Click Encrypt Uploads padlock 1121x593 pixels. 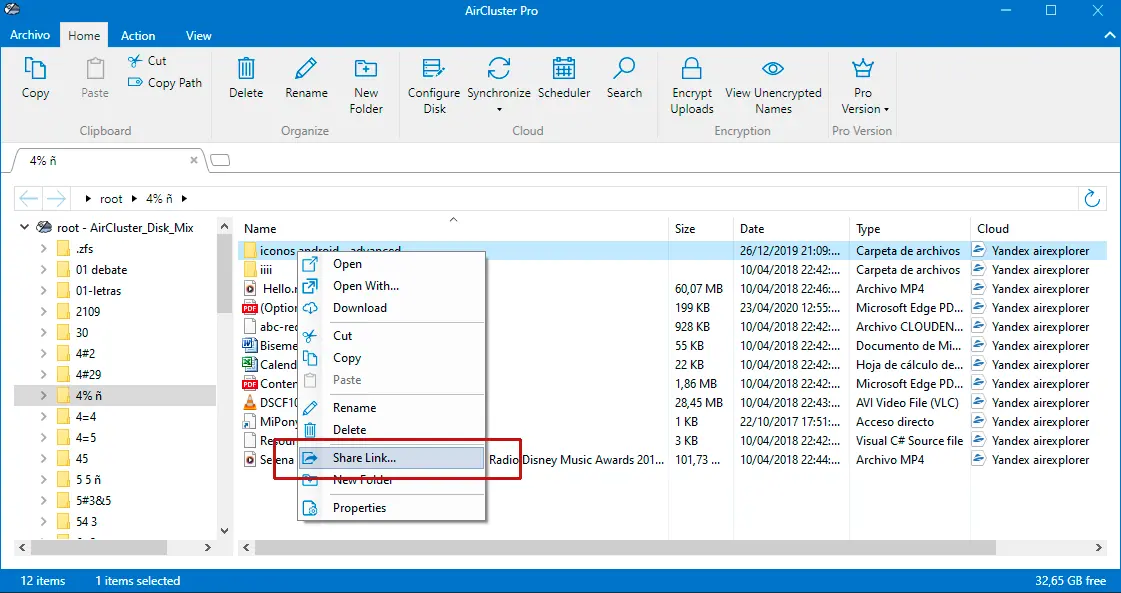691,69
